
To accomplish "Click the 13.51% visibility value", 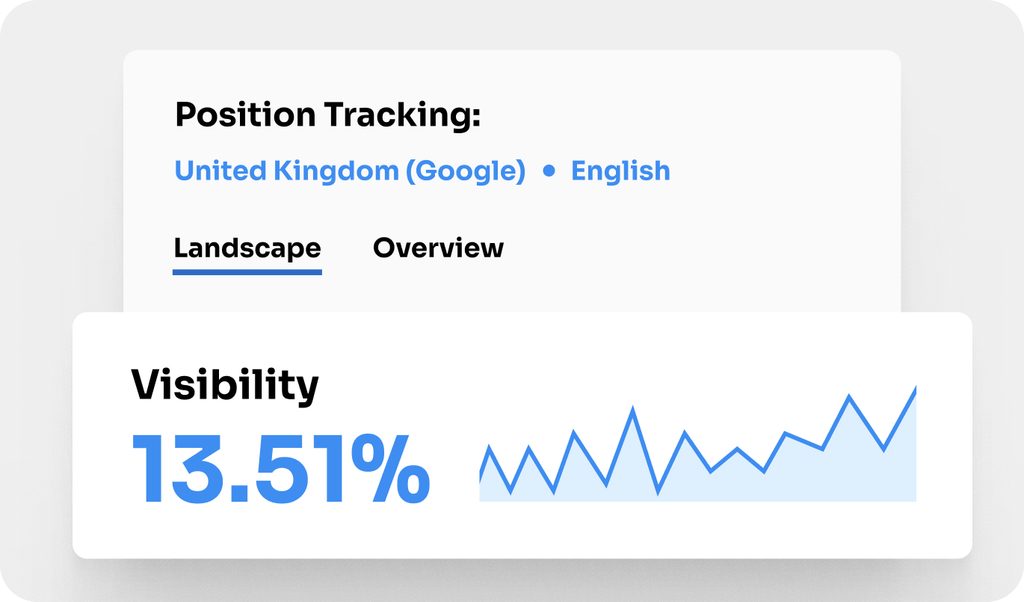I will click(x=281, y=468).
